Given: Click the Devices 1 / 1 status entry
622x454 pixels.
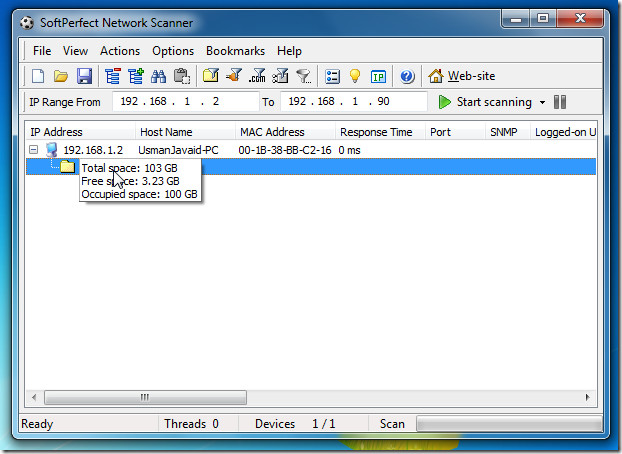Looking at the screenshot, I should 295,424.
